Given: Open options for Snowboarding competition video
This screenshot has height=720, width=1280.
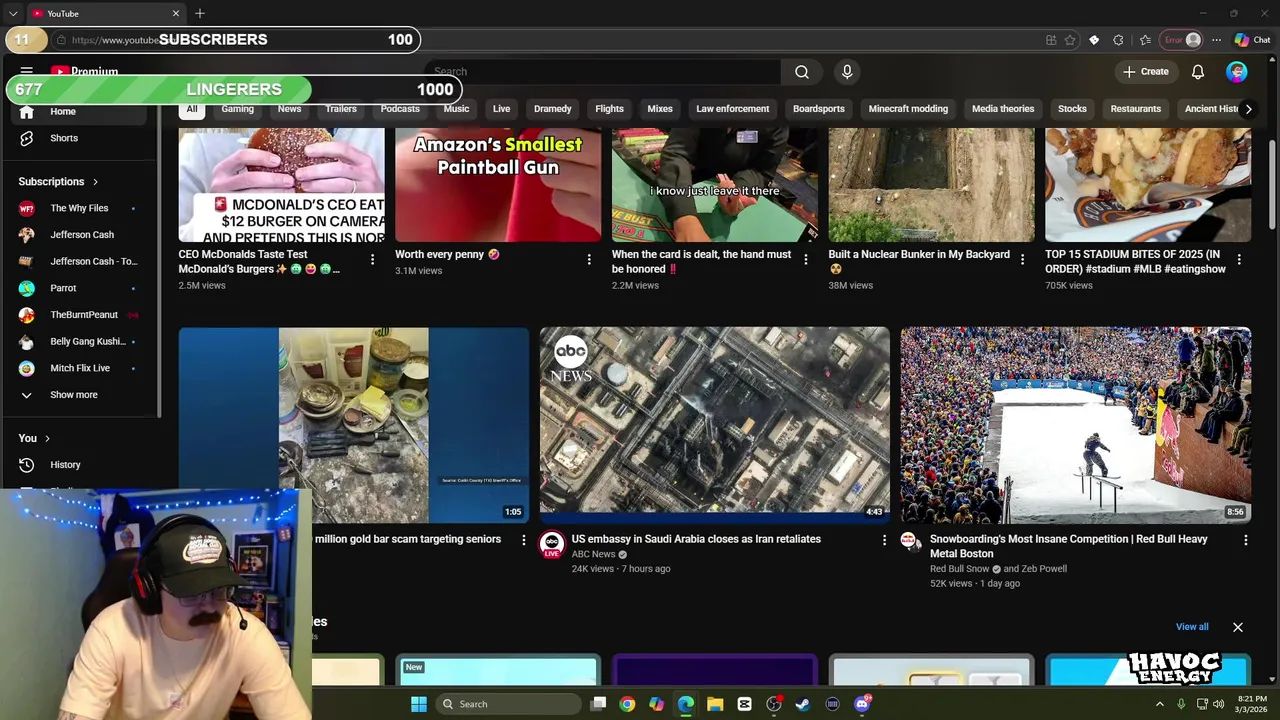Looking at the screenshot, I should (1245, 540).
